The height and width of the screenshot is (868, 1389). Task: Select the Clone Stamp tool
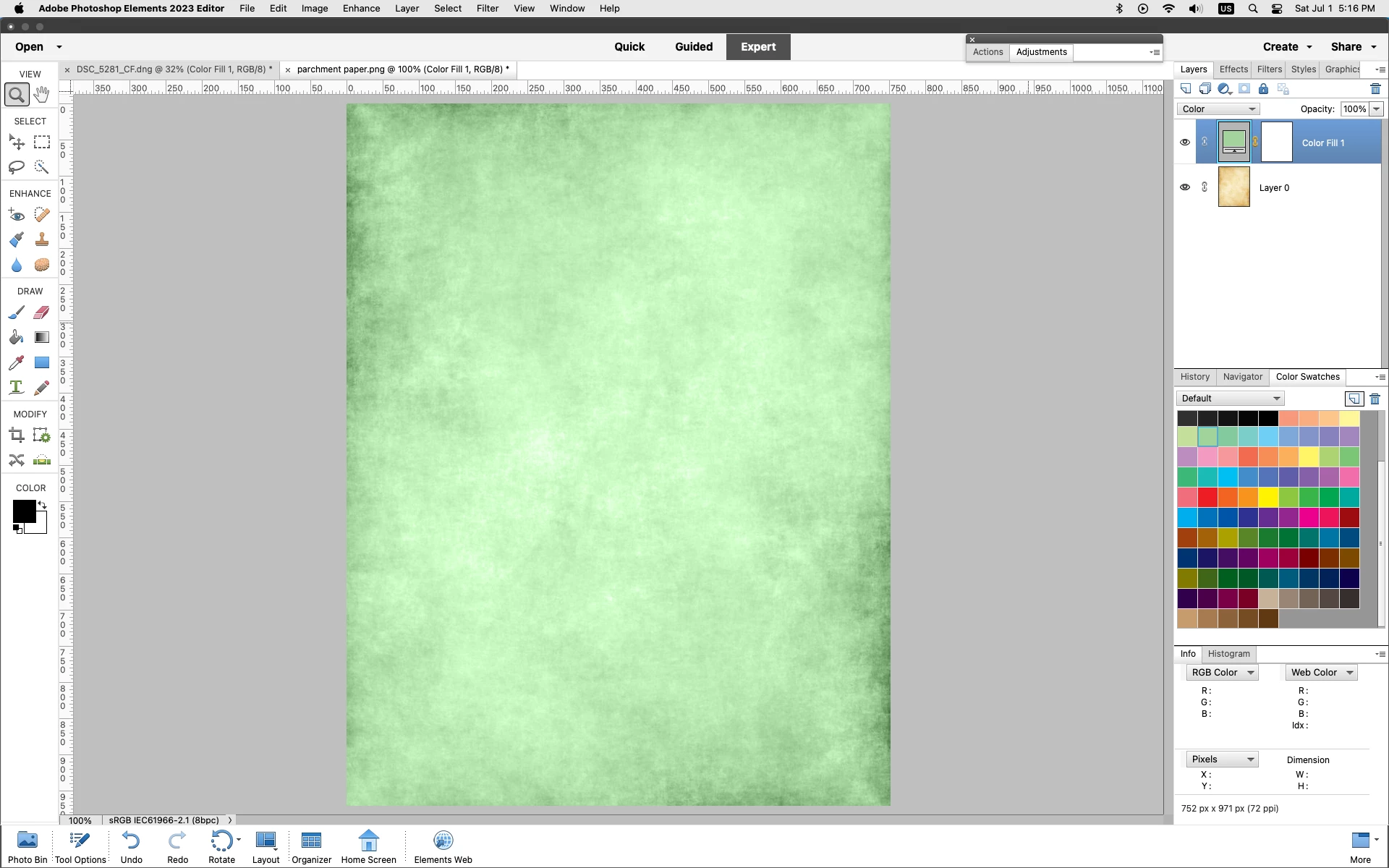point(42,240)
